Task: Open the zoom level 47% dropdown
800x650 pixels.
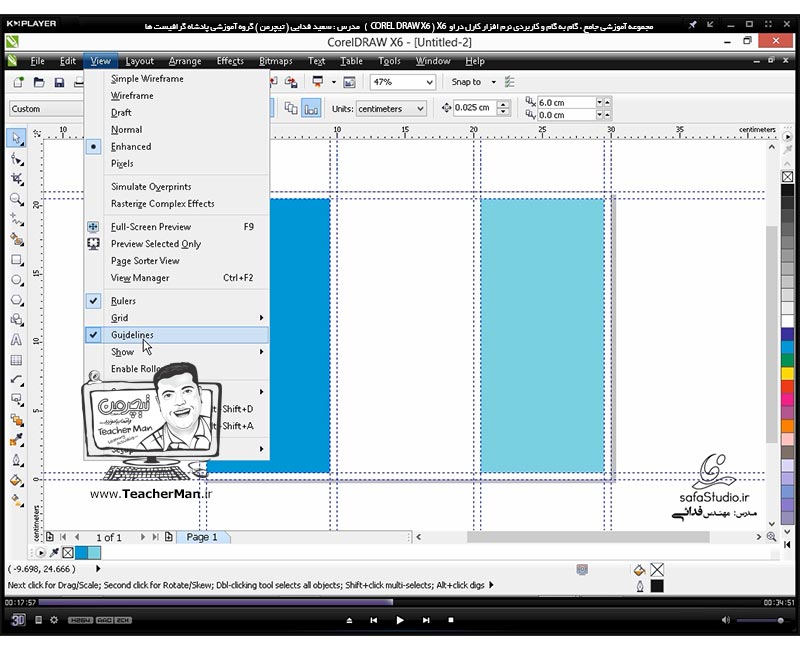Action: 430,82
